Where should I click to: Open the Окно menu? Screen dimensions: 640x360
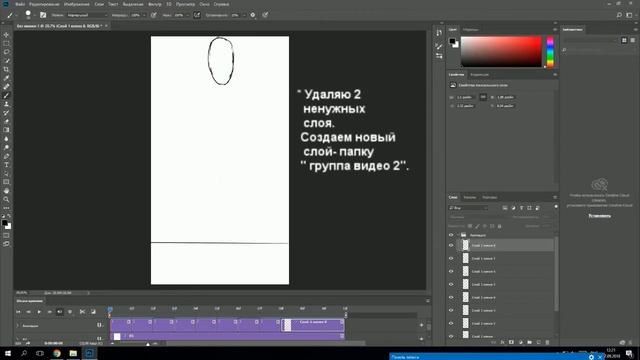(204, 4)
